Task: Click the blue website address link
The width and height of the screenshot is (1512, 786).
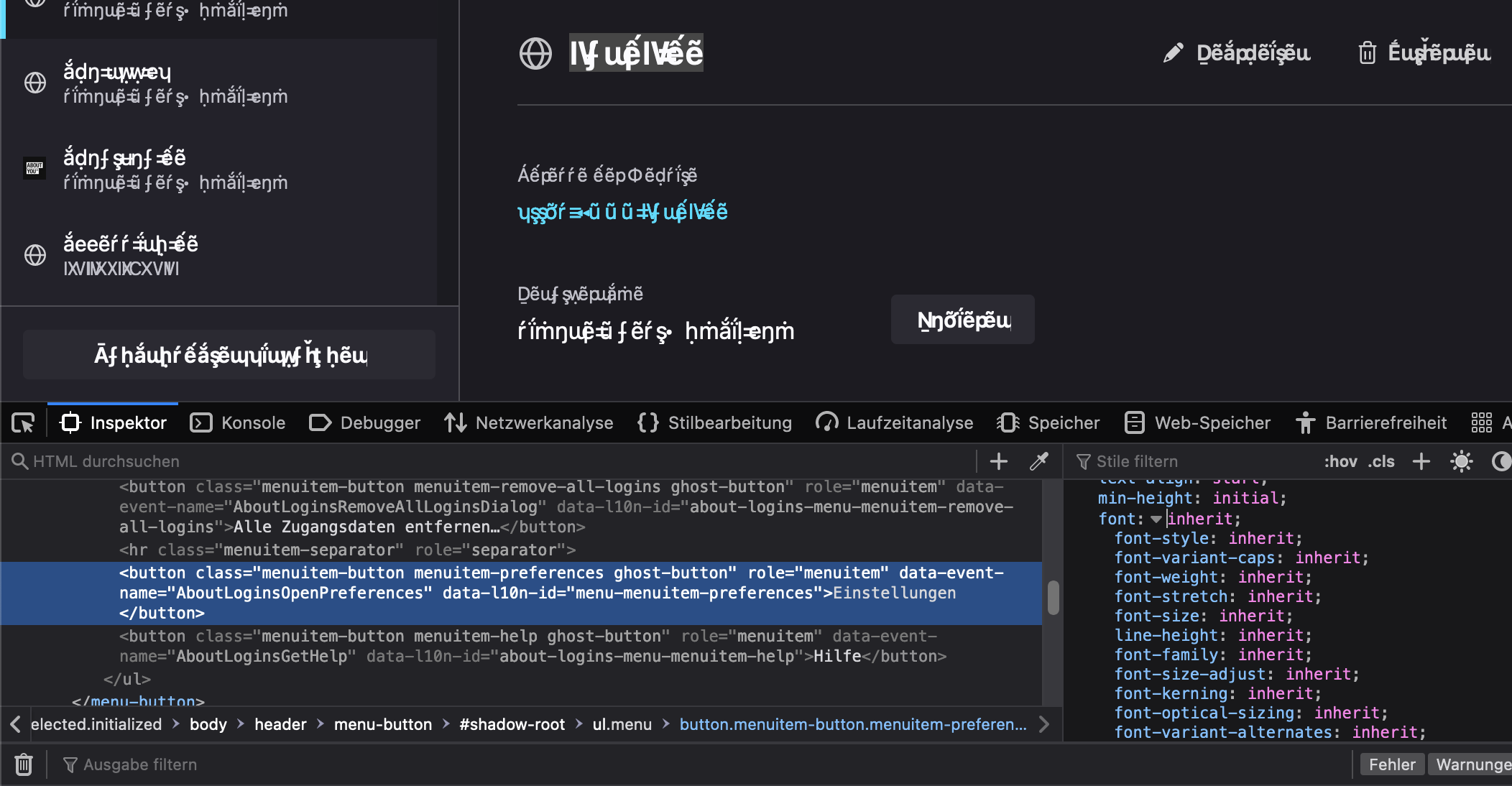Action: 622,212
